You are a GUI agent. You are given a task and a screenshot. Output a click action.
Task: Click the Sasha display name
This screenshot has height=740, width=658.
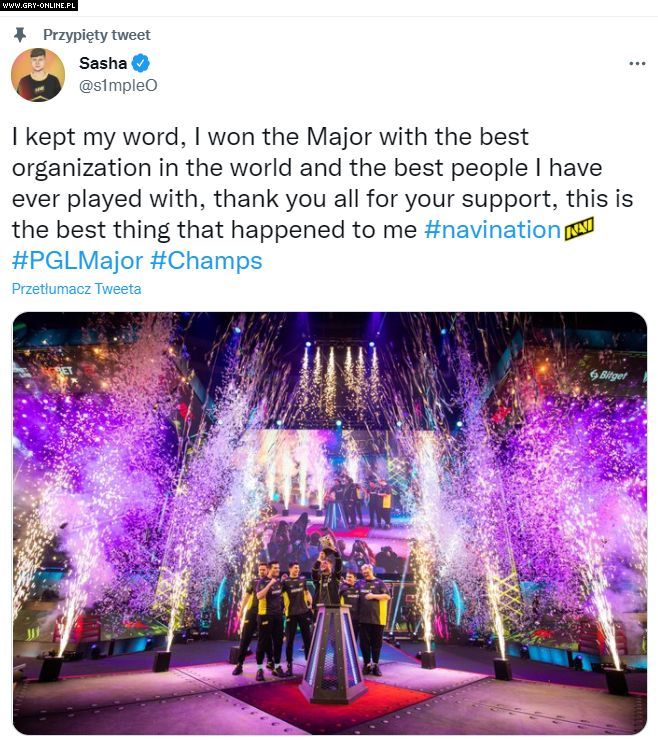tap(103, 63)
